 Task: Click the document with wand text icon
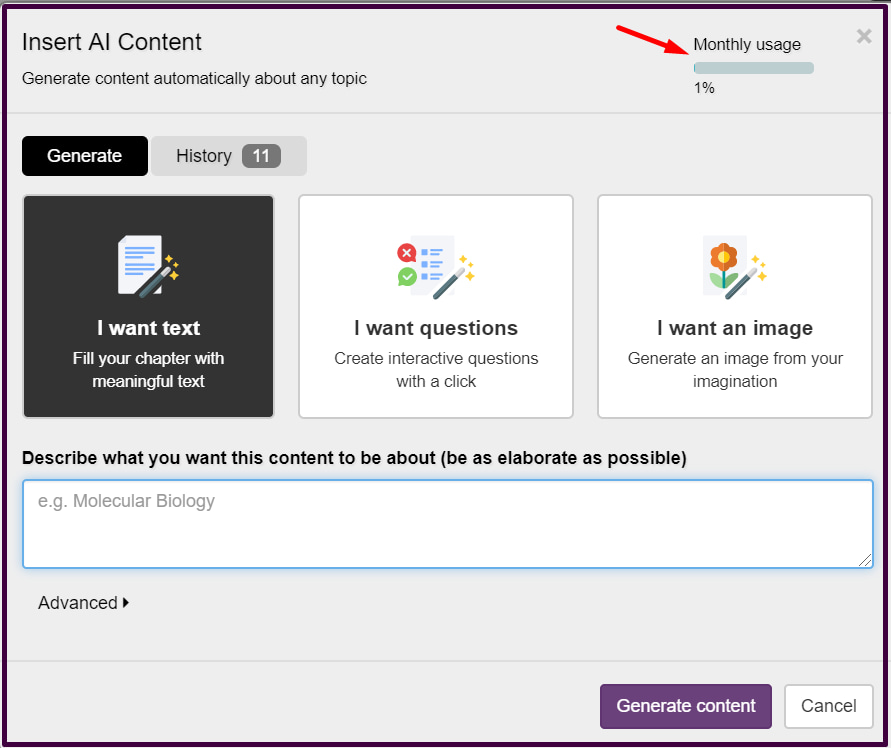(x=148, y=265)
